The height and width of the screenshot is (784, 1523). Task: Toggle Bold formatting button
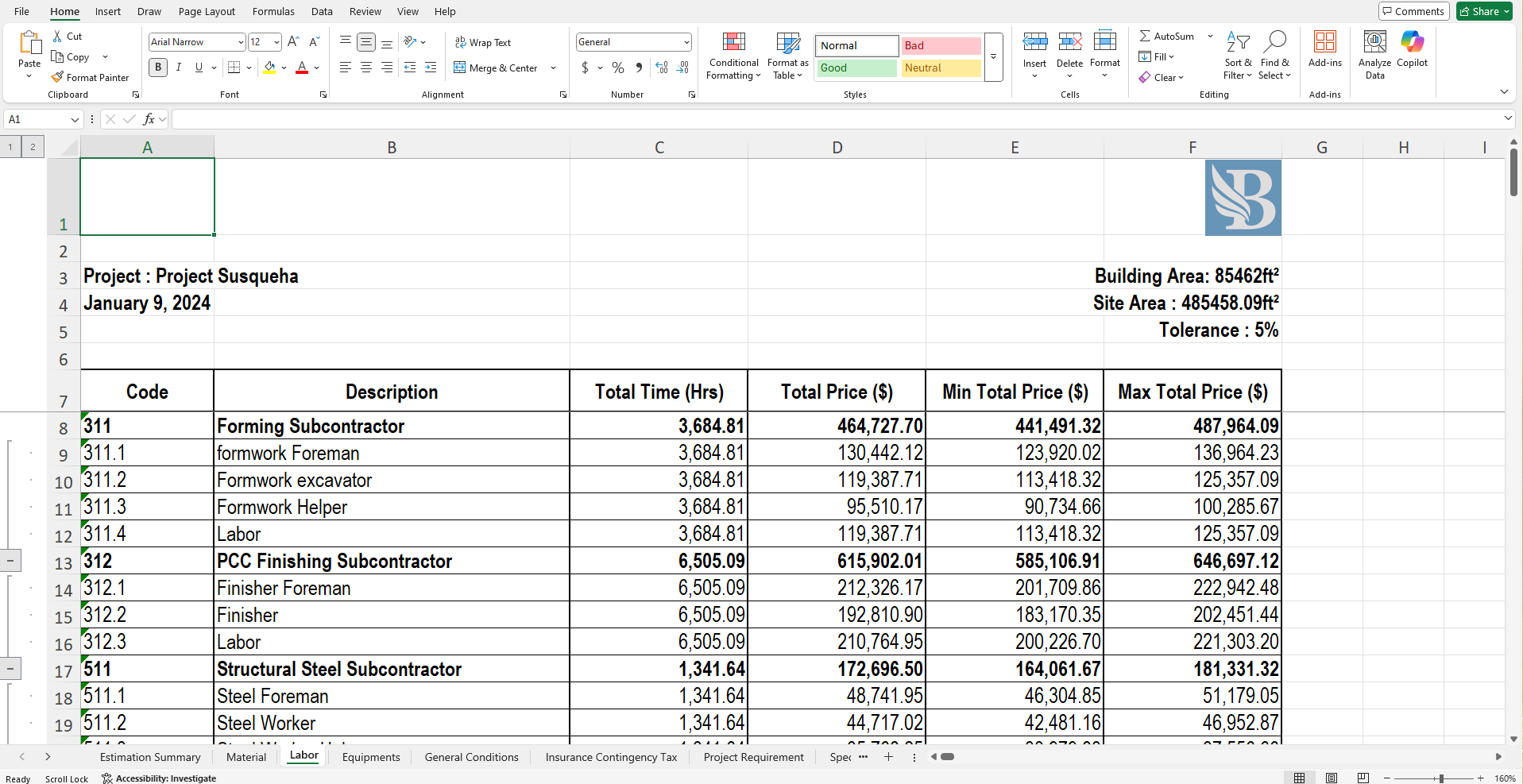158,68
